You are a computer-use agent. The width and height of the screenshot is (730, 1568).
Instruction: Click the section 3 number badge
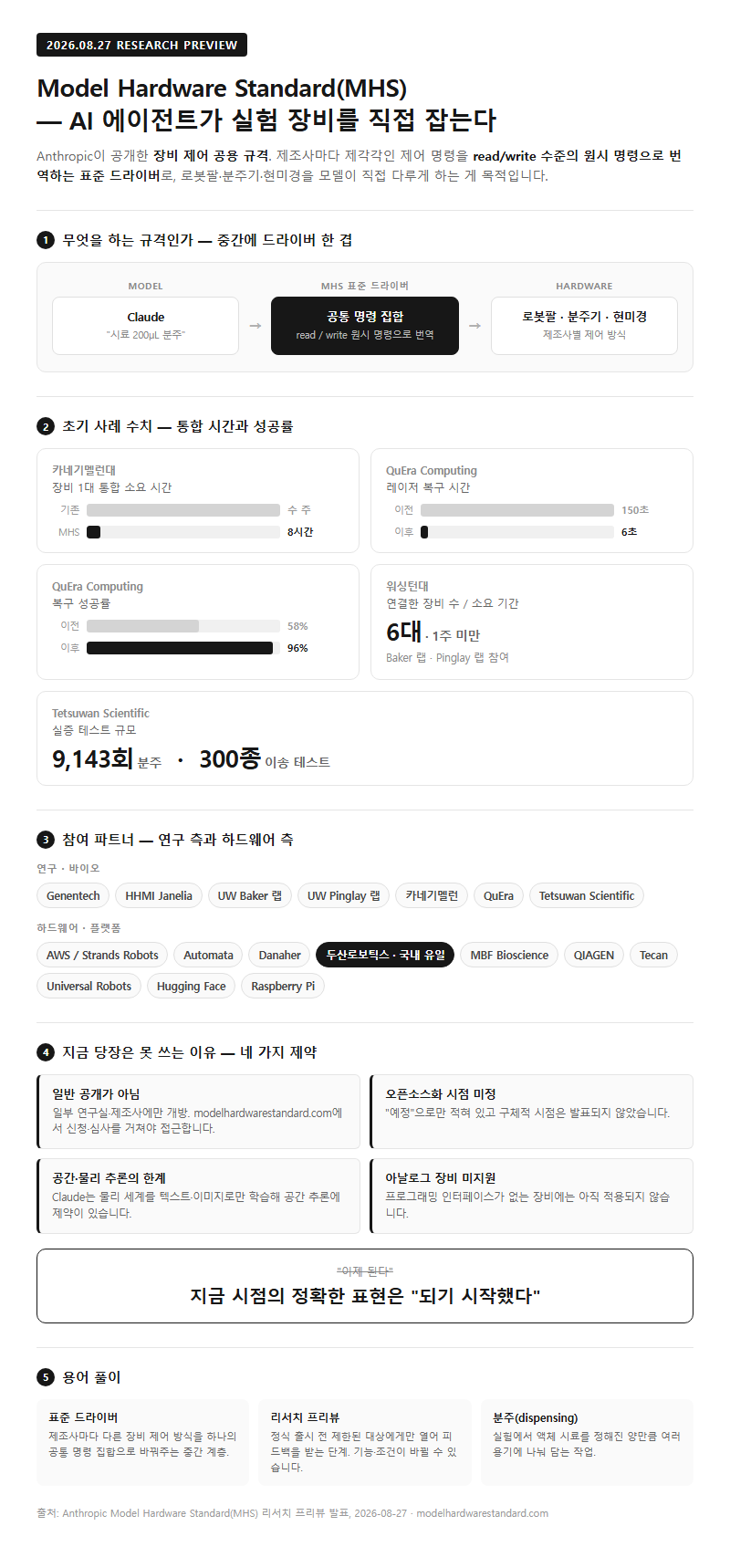point(45,840)
